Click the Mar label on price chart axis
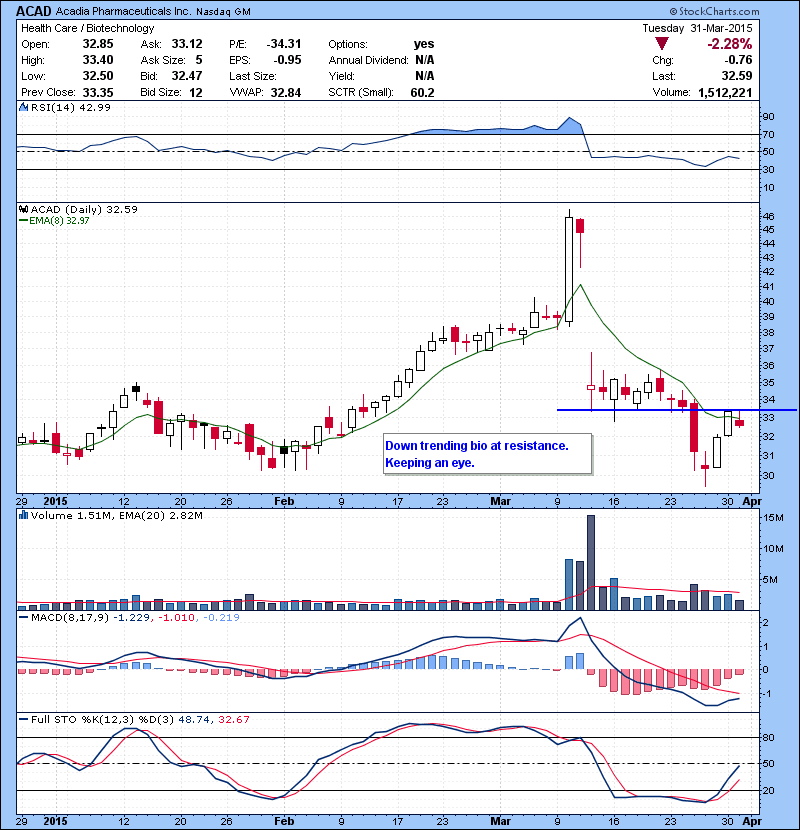The width and height of the screenshot is (800, 830). (501, 501)
